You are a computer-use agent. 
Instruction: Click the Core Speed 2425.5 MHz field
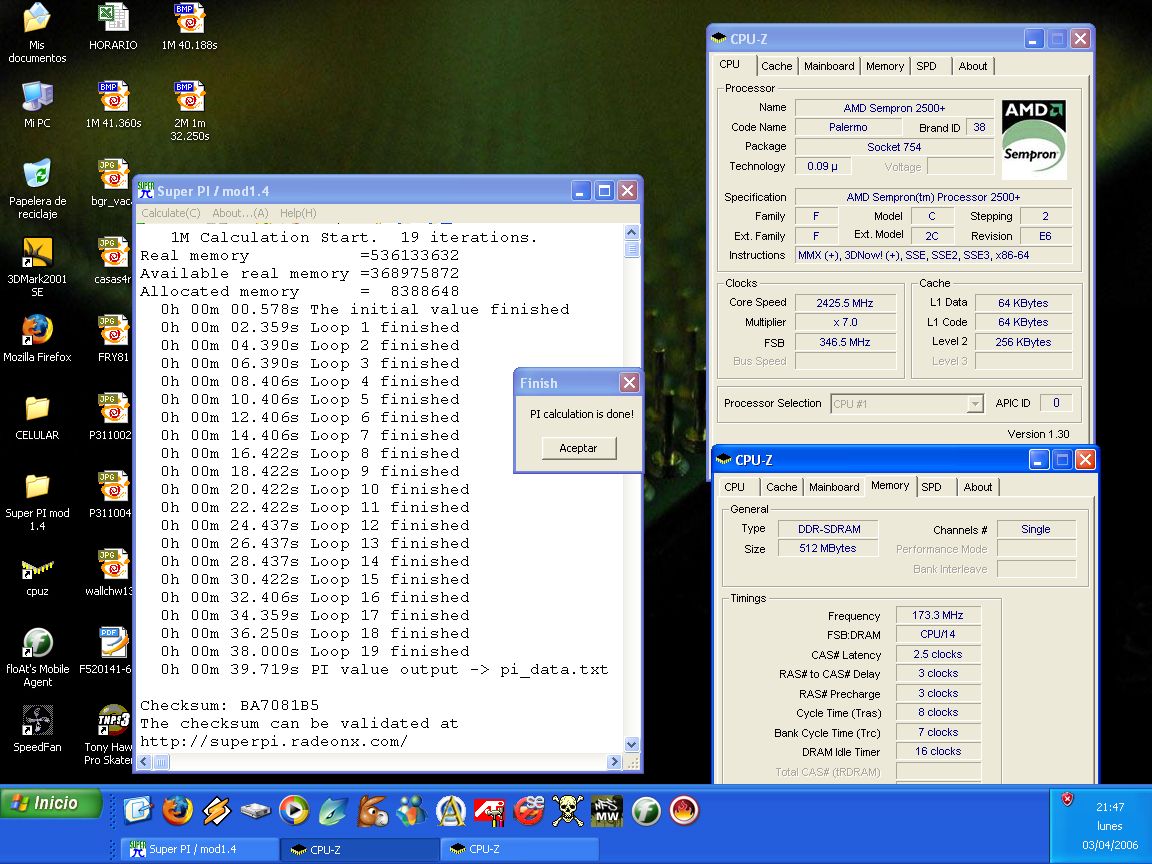point(845,303)
